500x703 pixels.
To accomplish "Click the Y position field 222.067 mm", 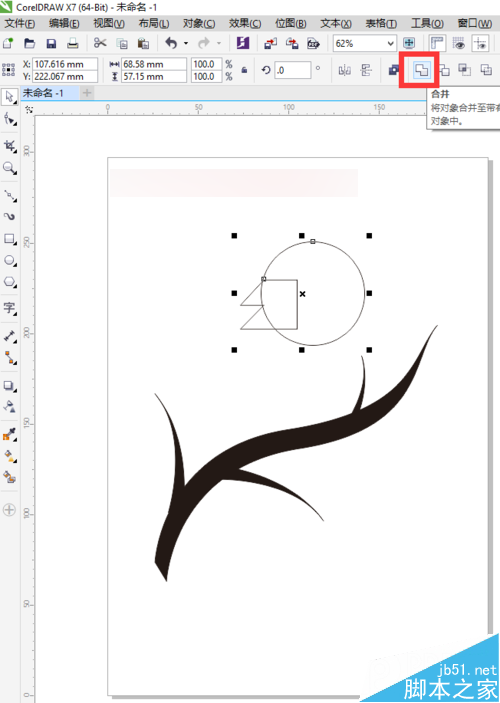I will point(65,77).
